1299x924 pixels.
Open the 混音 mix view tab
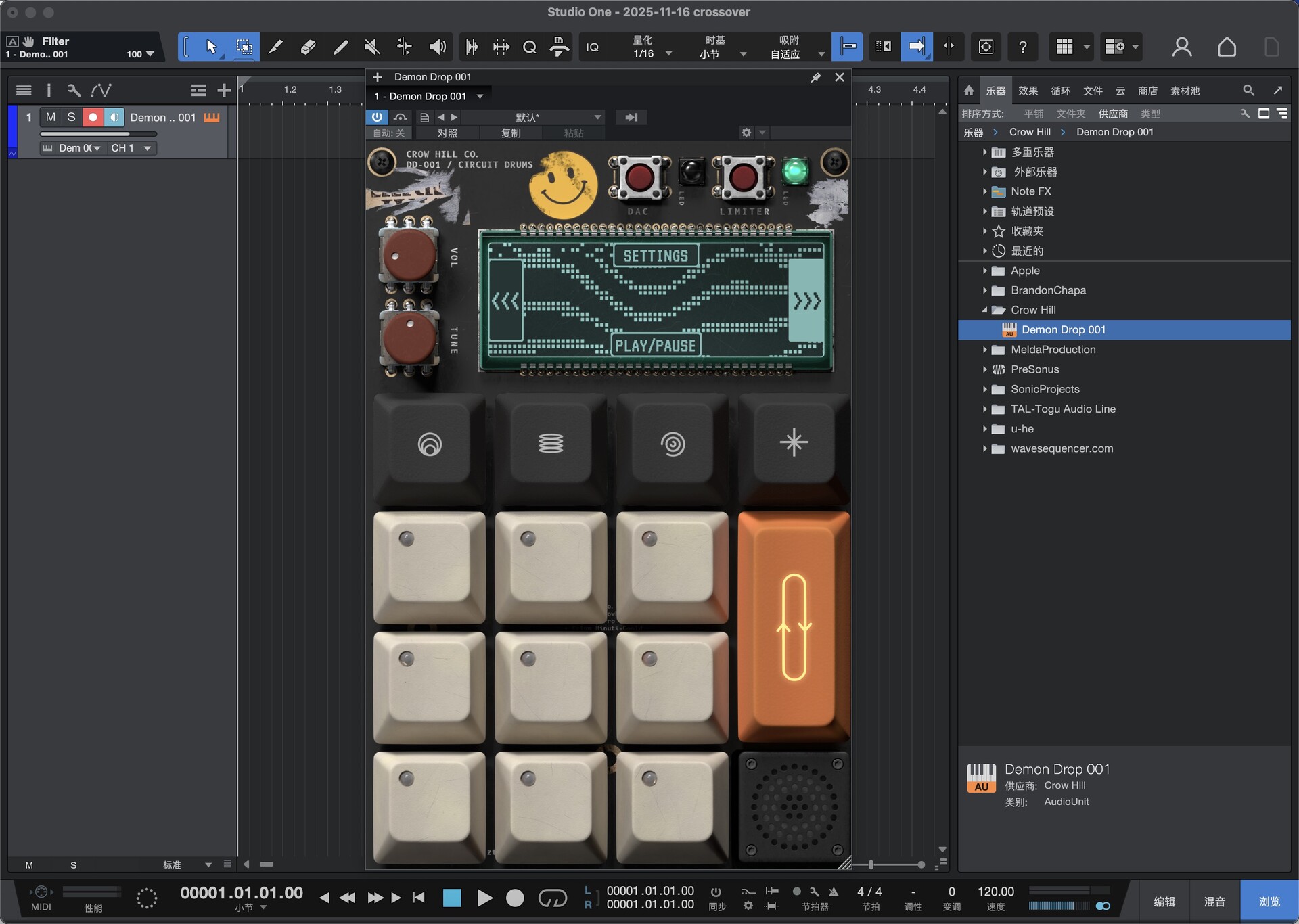pyautogui.click(x=1214, y=901)
